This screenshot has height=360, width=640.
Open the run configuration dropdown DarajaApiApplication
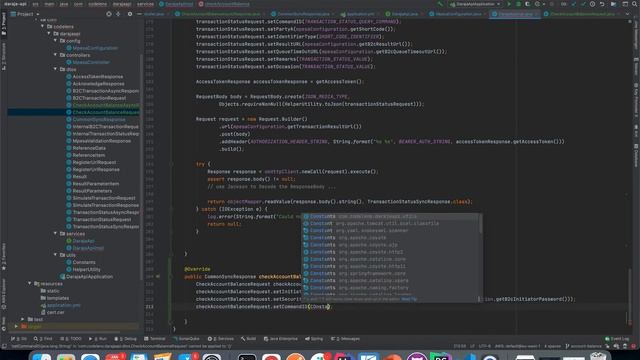pos(475,4)
